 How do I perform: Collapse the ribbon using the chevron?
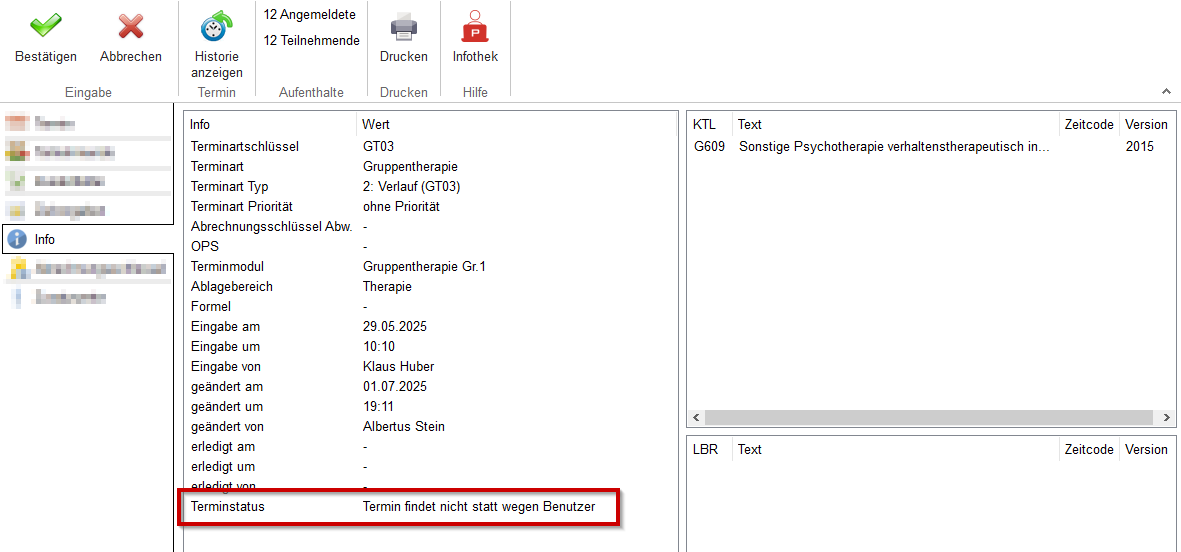[x=1165, y=91]
